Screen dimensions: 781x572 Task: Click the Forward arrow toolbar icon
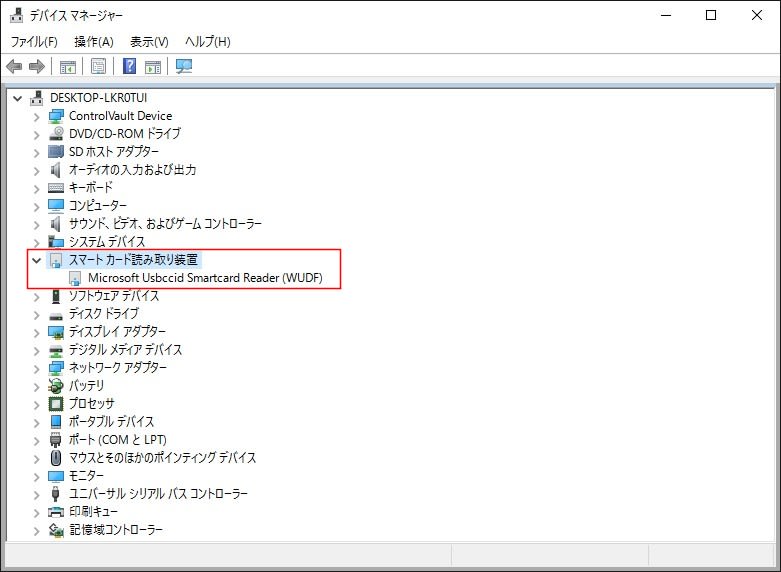37,66
